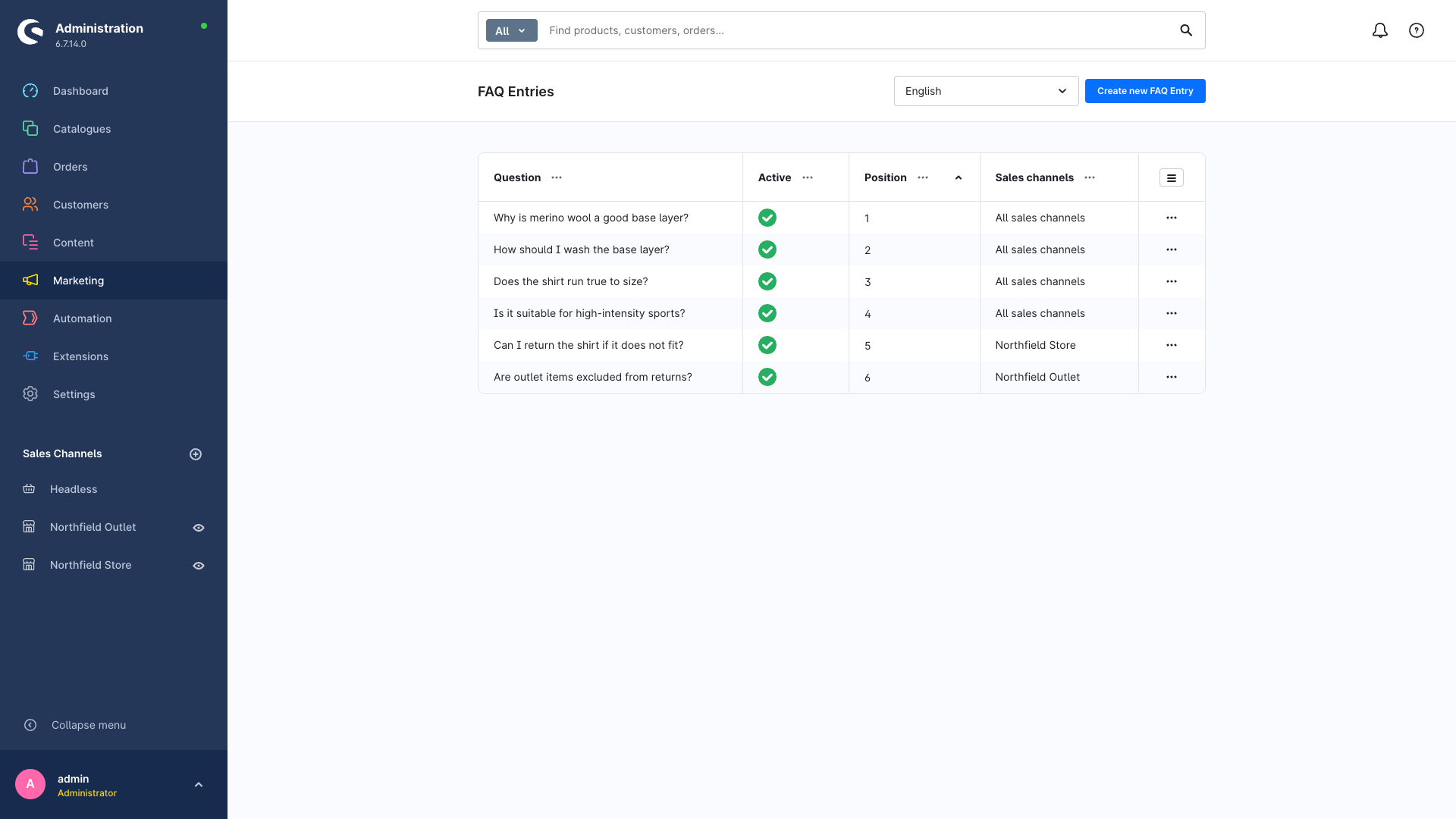Toggle Northfield Outlet storefront eye icon
Image resolution: width=1456 pixels, height=819 pixels.
tap(199, 528)
